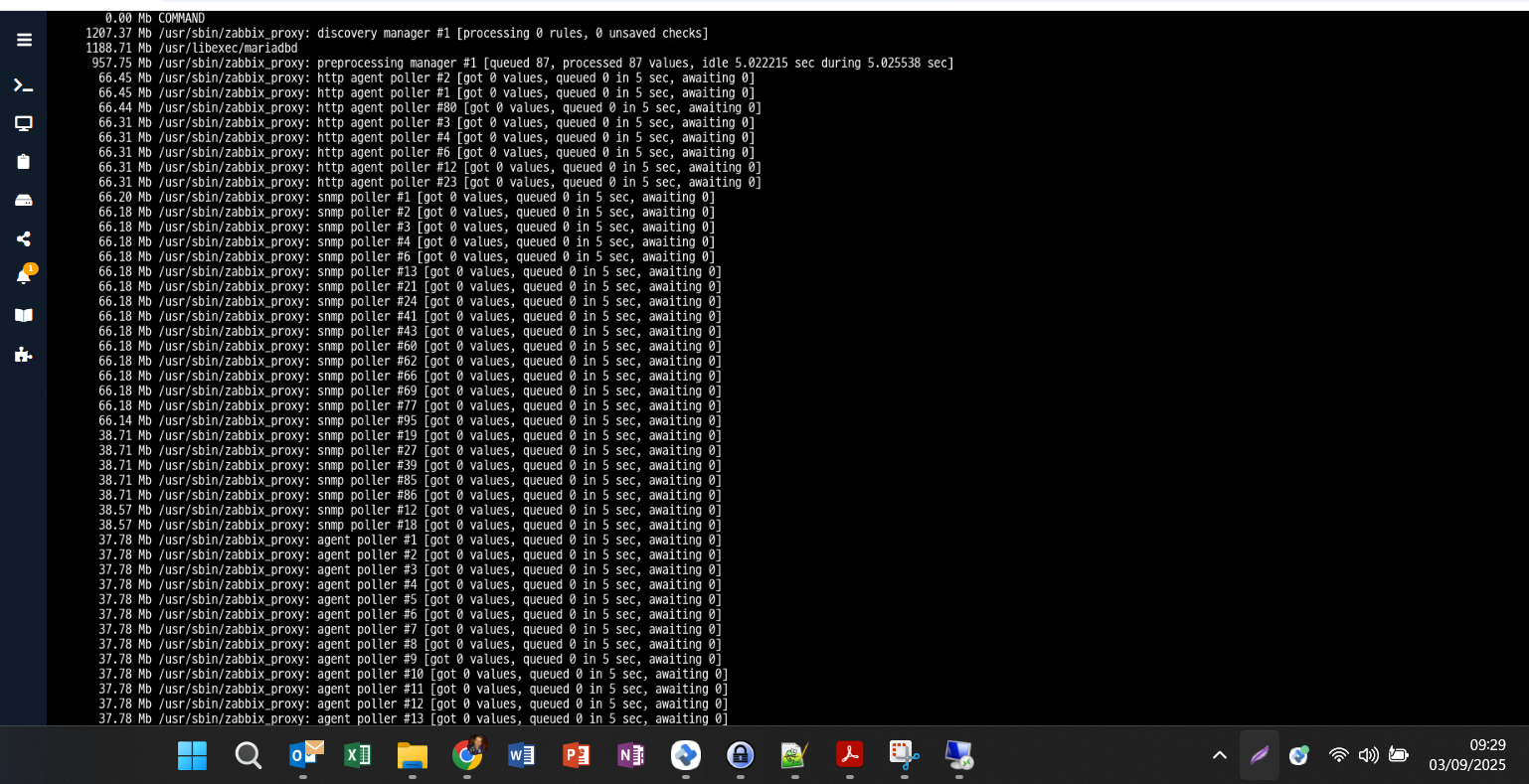Open the clipboard sidebar icon
Viewport: 1529px width, 784px height.
click(24, 161)
